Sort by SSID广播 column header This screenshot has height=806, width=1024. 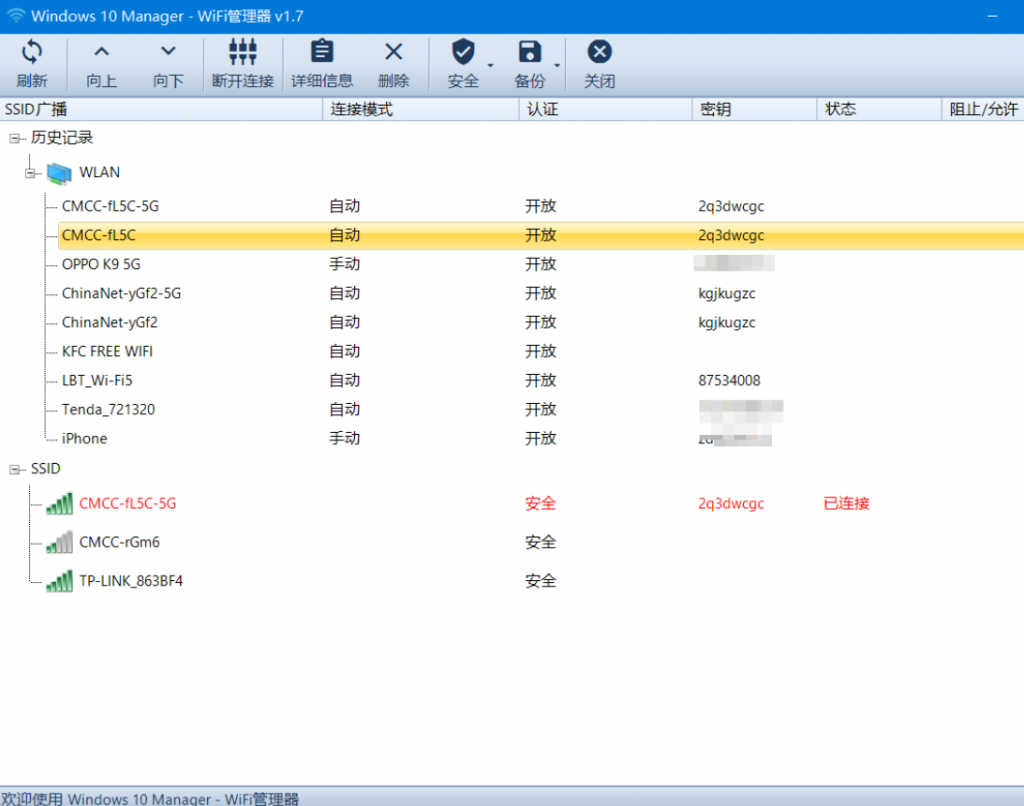pyautogui.click(x=161, y=109)
